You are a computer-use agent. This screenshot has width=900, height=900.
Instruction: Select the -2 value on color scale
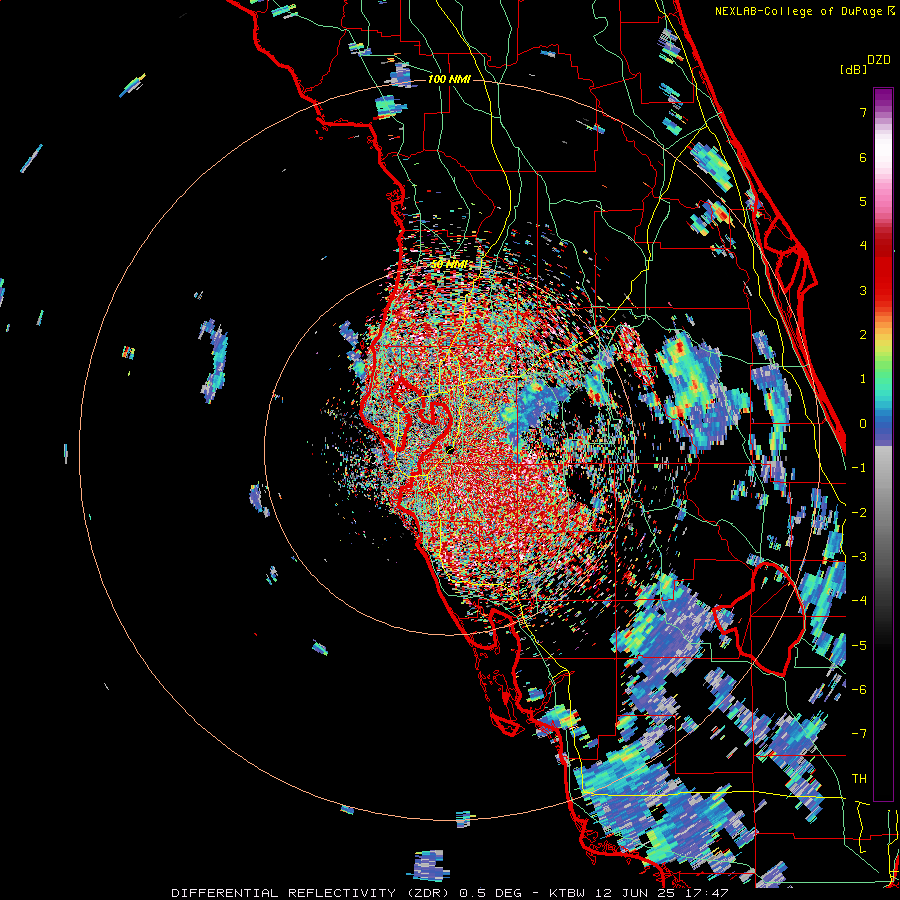click(x=859, y=513)
